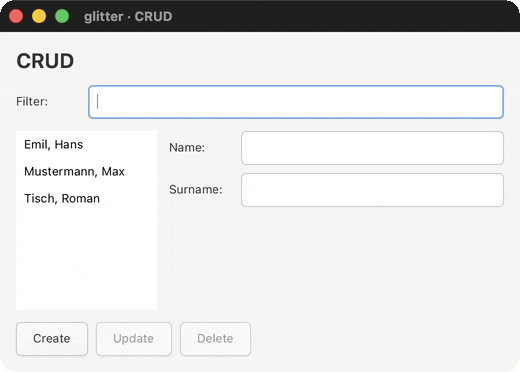Click into the Name input field
520x372 pixels.
tap(372, 148)
